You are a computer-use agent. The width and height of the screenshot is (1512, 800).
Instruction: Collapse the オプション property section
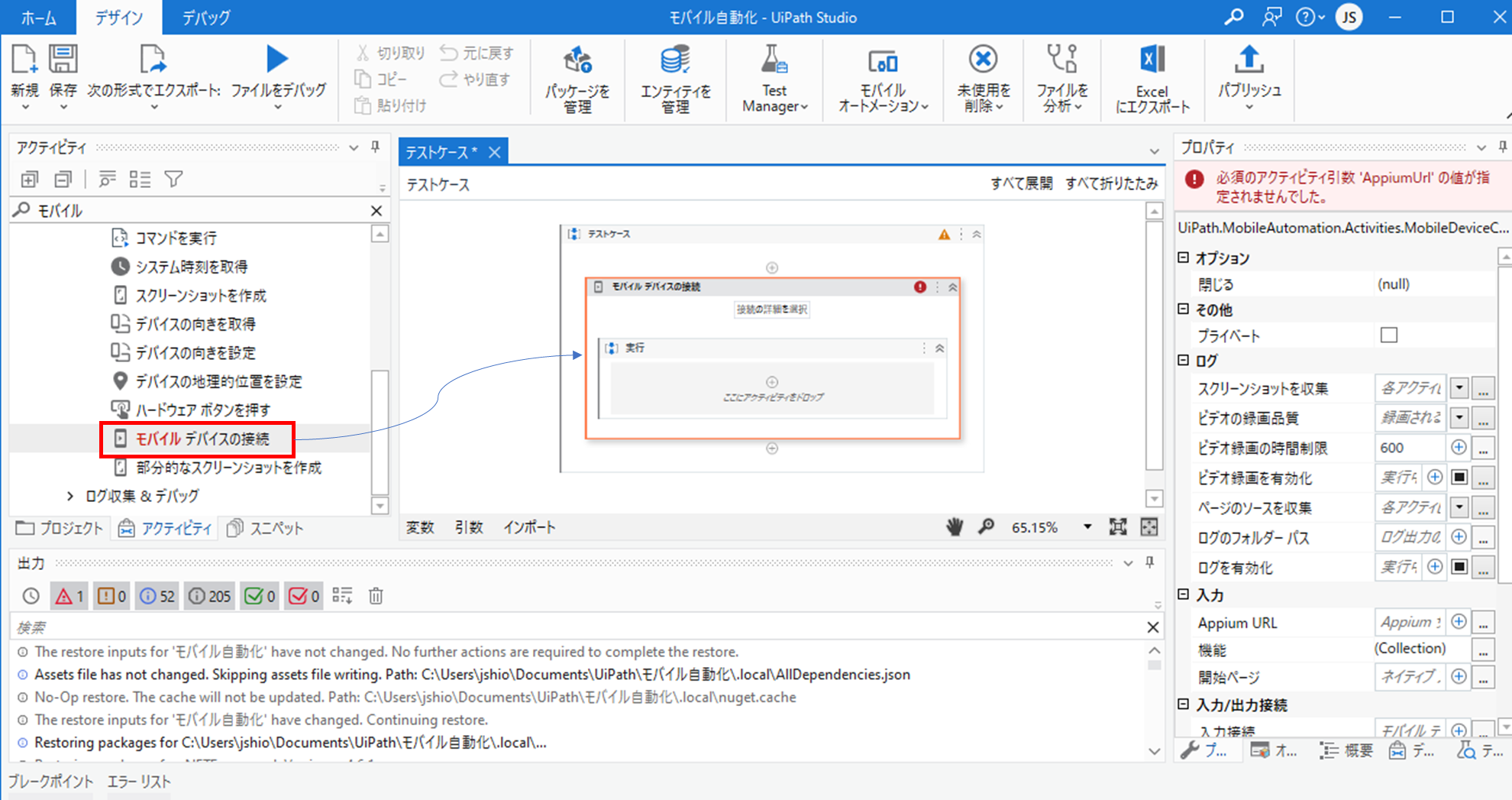click(x=1184, y=257)
